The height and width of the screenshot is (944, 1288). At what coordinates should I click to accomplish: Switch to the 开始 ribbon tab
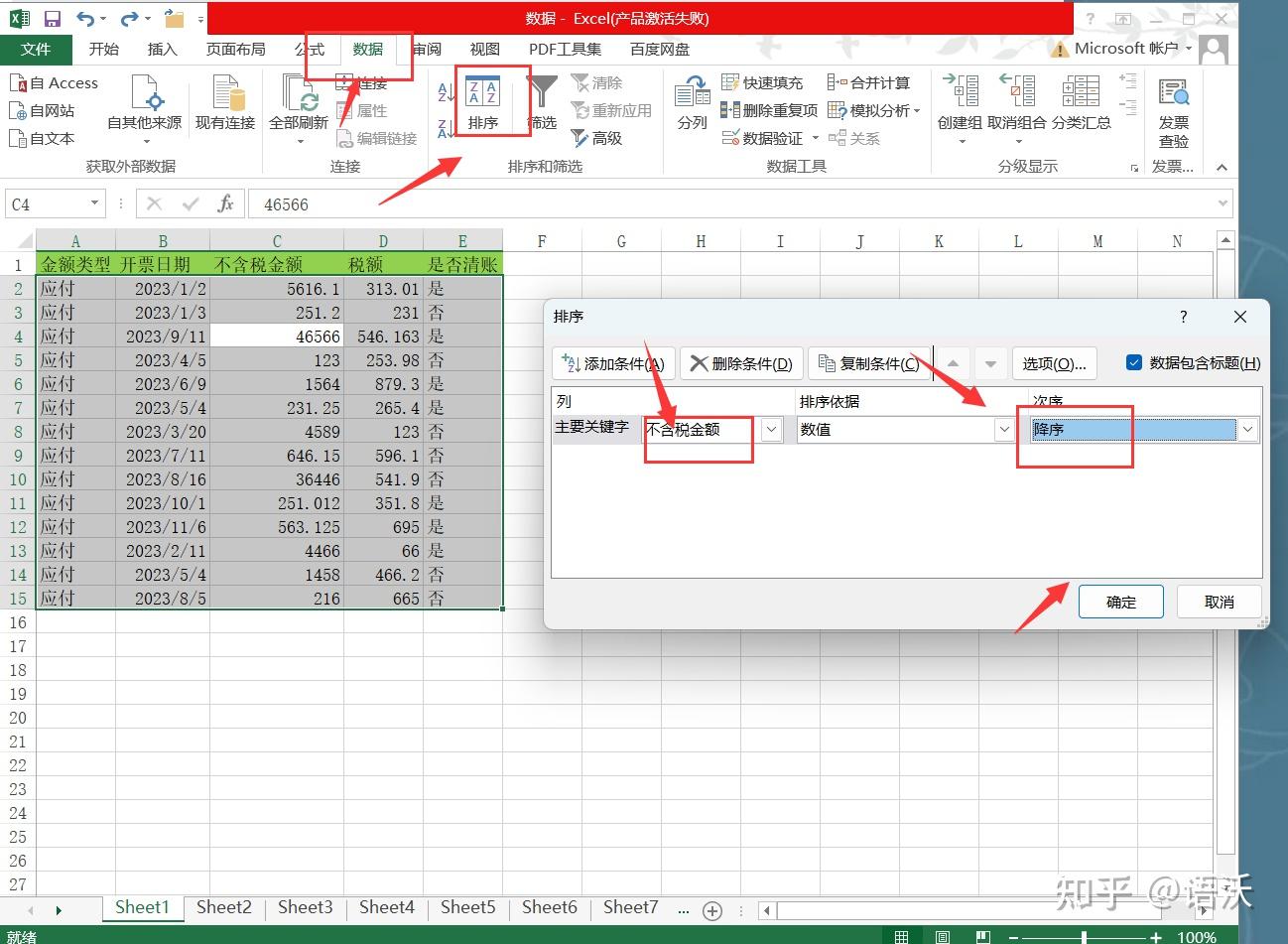click(103, 49)
